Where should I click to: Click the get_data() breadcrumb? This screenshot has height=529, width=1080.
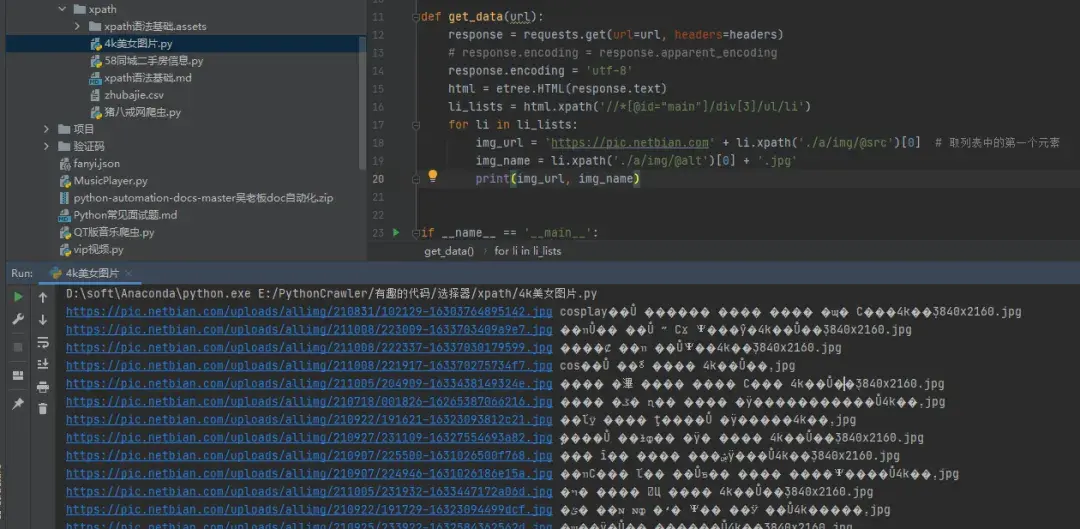(x=449, y=251)
